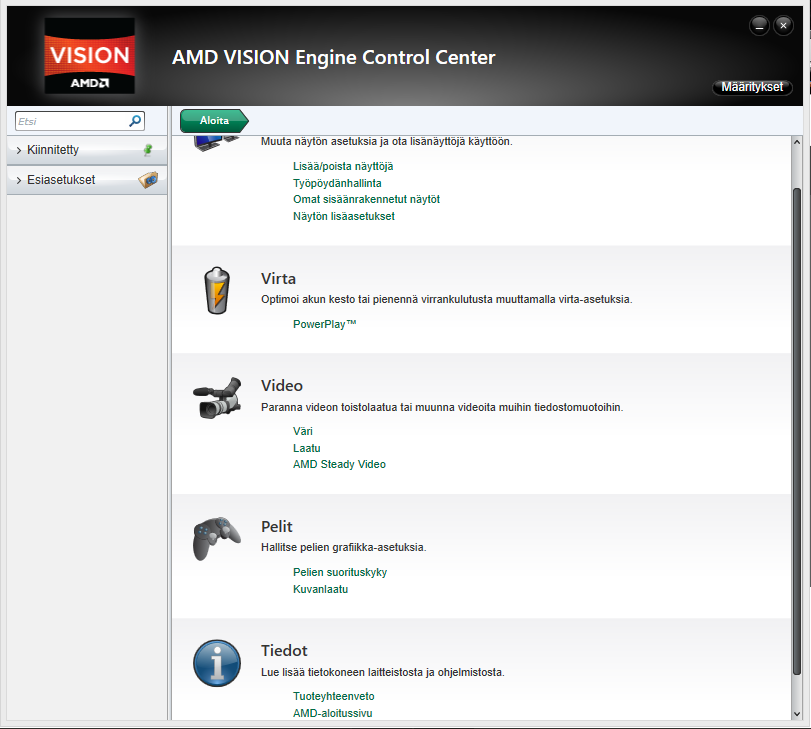Click the AMD VISION logo
This screenshot has height=729, width=811.
click(x=88, y=57)
